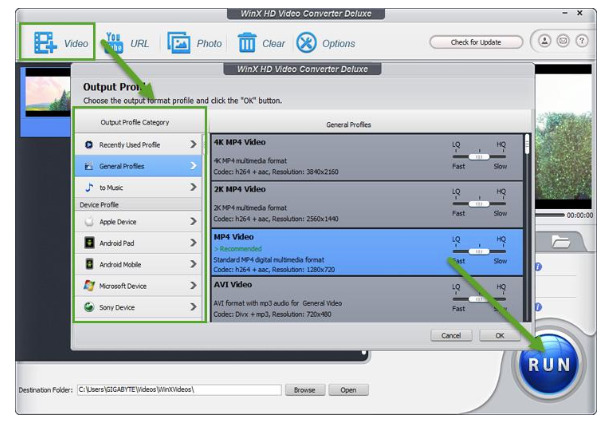Image resolution: width=609 pixels, height=423 pixels.
Task: Expand Microsoft Device chevron
Action: tap(193, 285)
